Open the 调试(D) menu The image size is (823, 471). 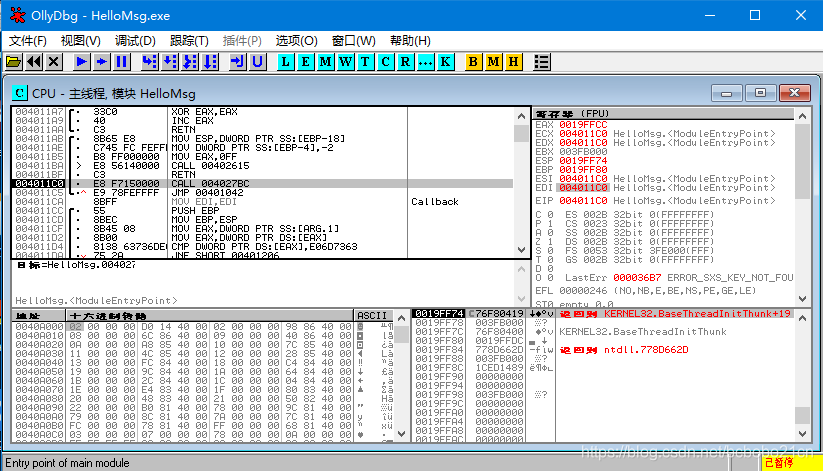(135, 40)
